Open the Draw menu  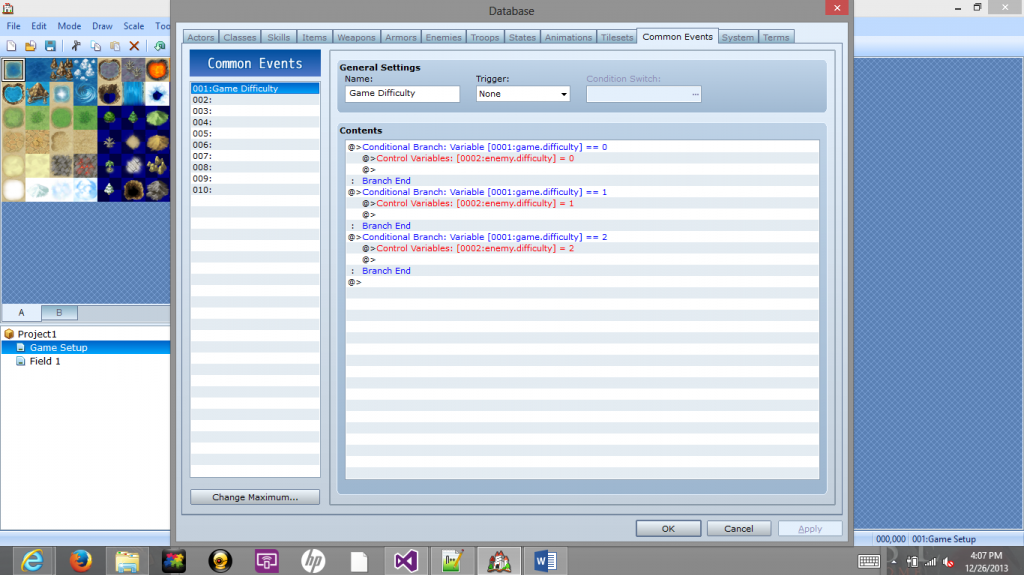tap(102, 26)
